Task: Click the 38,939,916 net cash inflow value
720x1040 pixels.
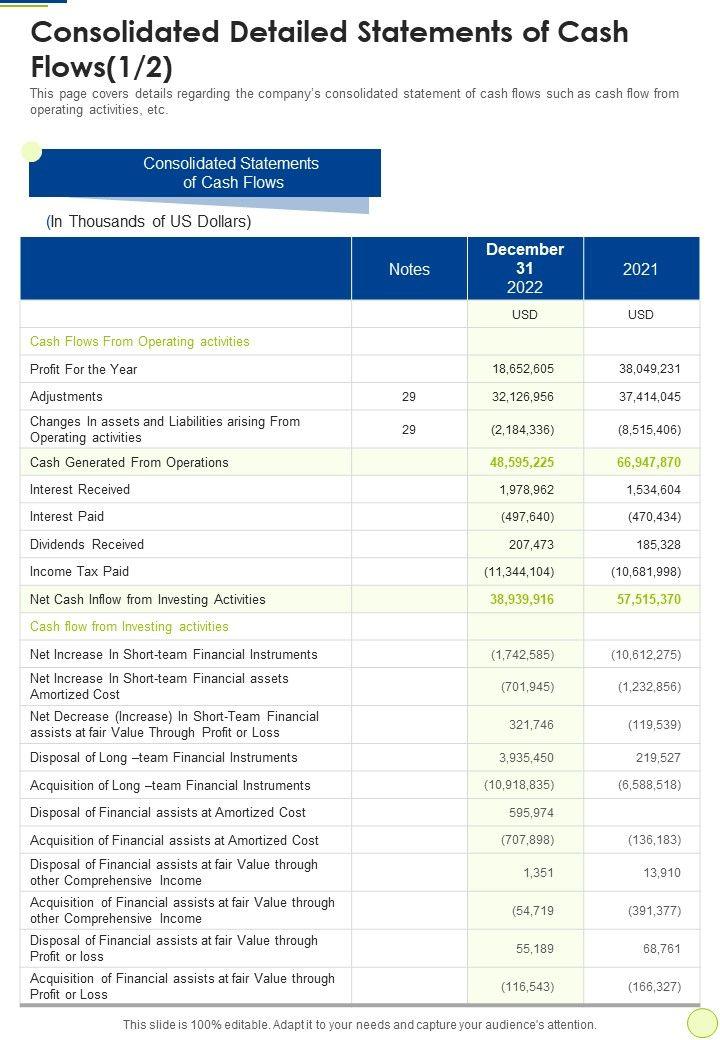Action: pos(521,600)
